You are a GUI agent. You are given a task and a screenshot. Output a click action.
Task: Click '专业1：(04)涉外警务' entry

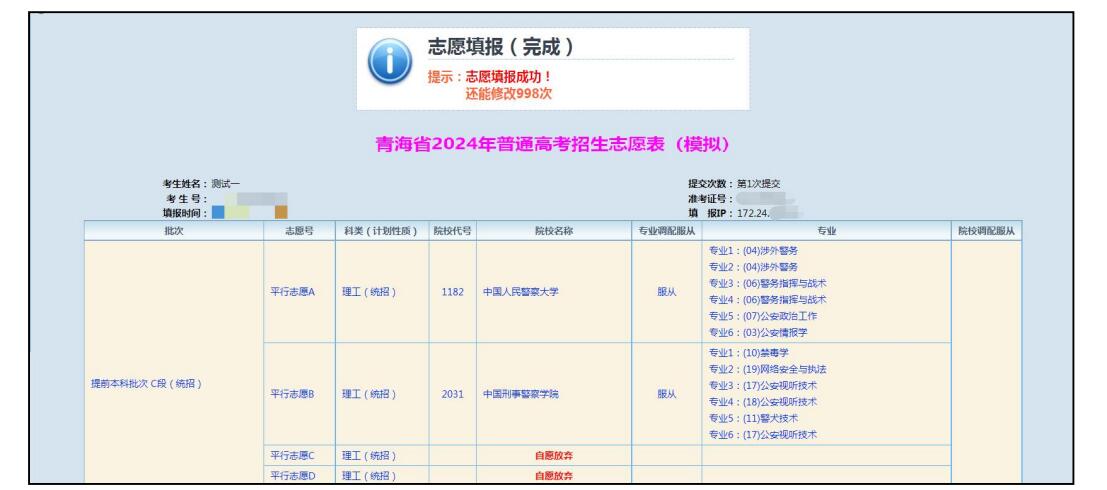click(754, 251)
